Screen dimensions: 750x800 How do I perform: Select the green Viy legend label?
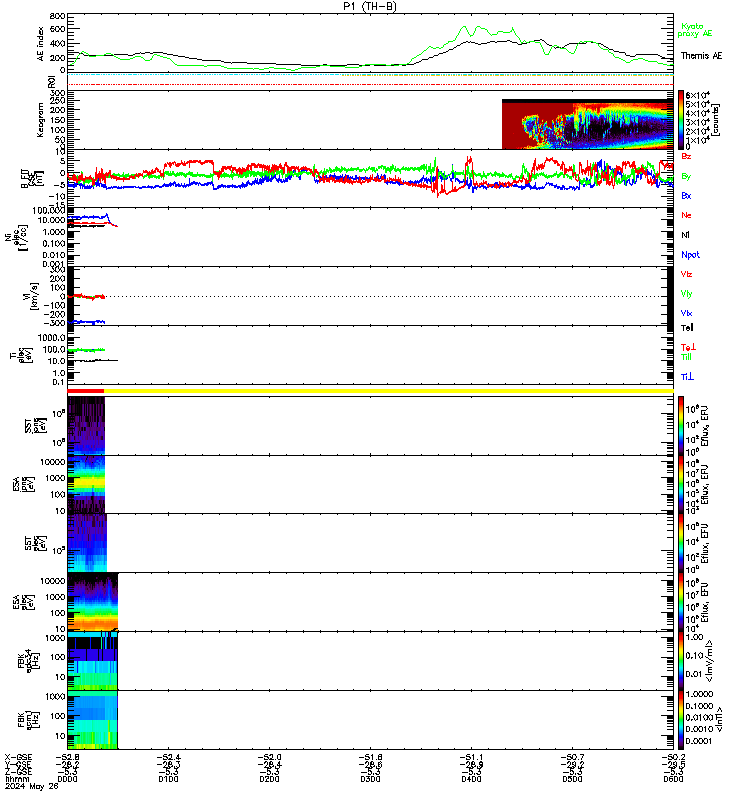tap(686, 294)
